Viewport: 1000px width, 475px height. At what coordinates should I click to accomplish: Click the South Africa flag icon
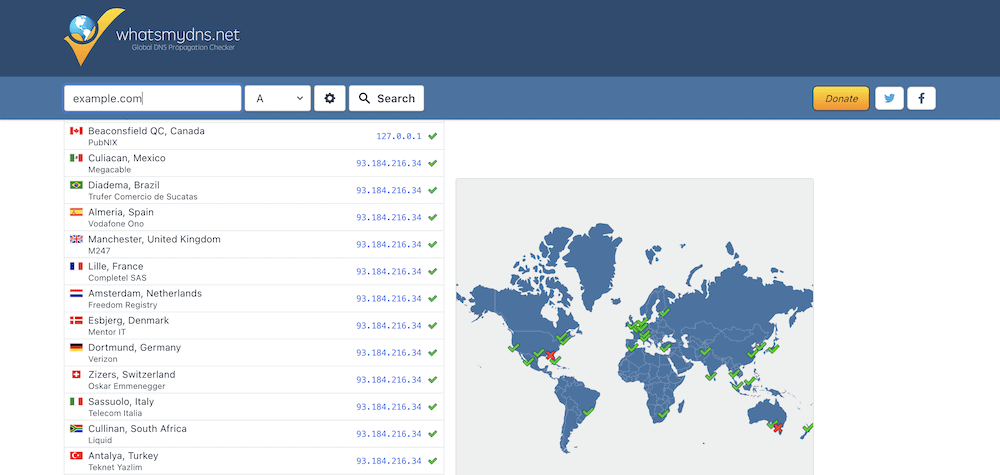click(x=77, y=428)
